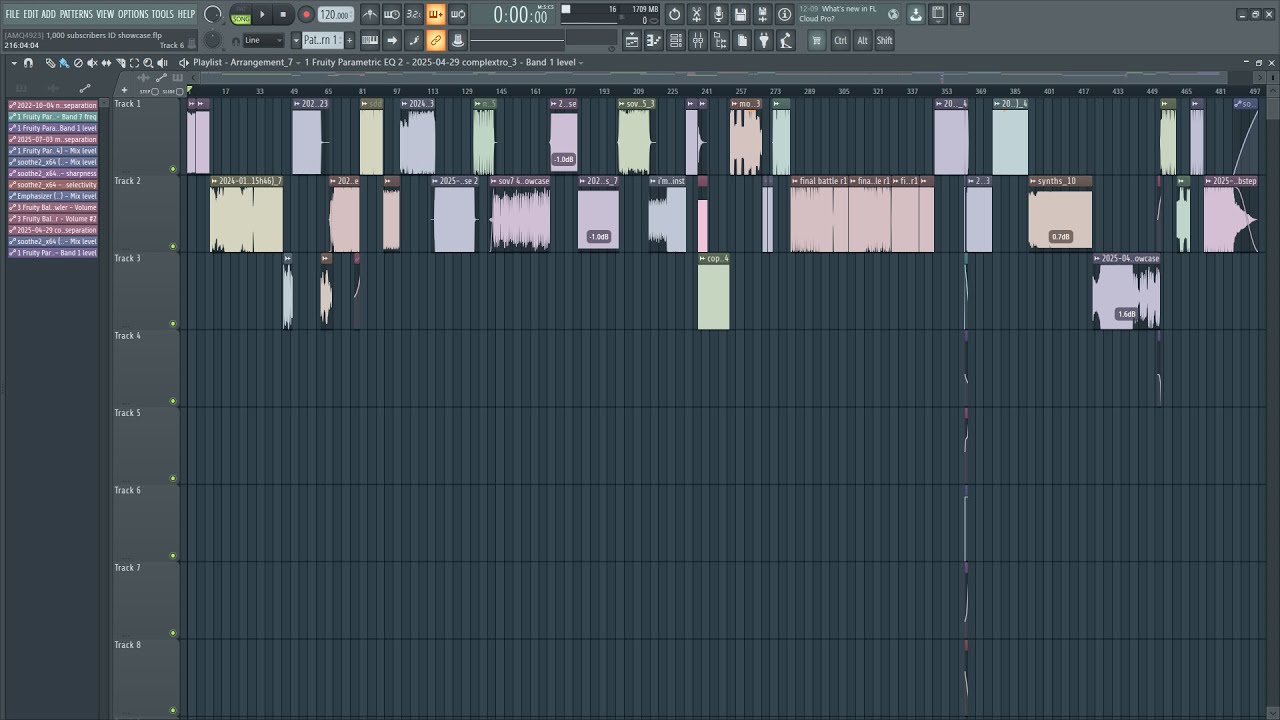This screenshot has width=1280, height=720.
Task: Open the PATTERNS menu
Action: [x=76, y=14]
